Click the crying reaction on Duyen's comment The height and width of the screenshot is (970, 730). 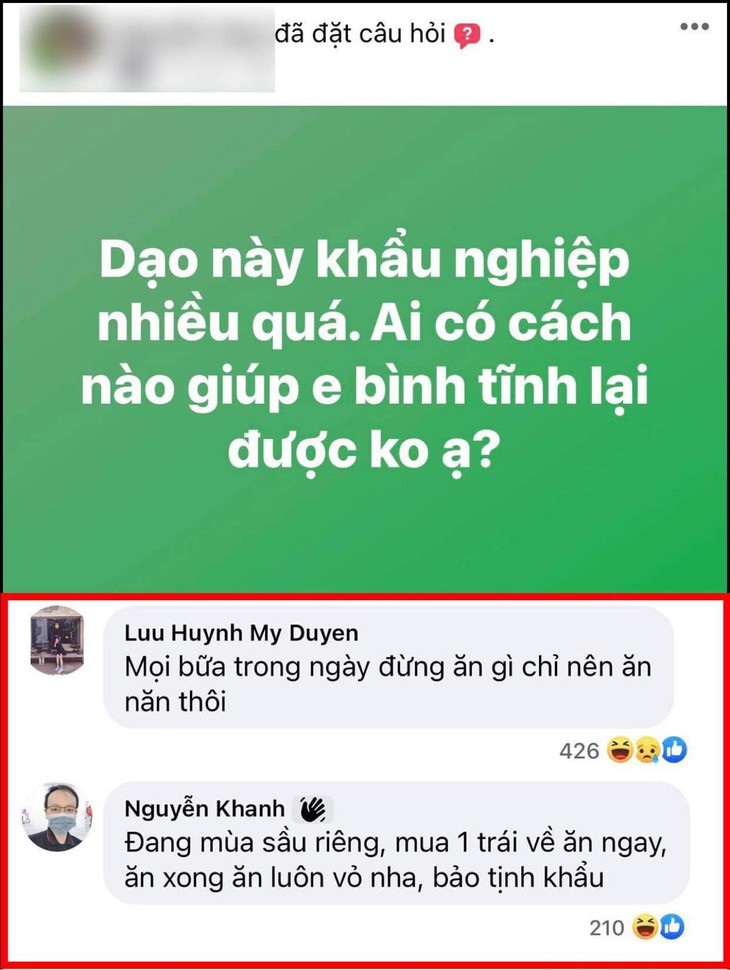[646, 750]
